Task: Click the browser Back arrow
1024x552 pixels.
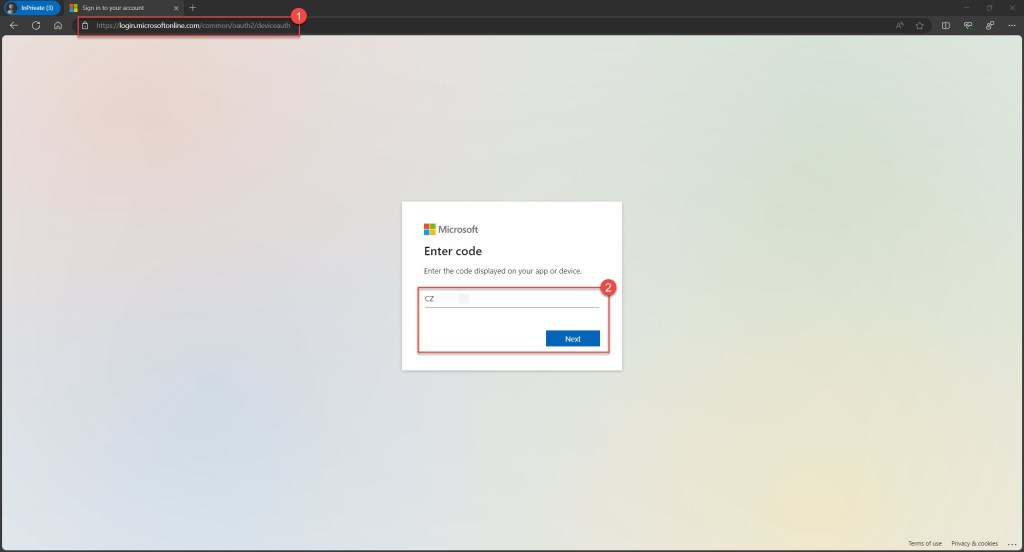Action: [x=14, y=25]
